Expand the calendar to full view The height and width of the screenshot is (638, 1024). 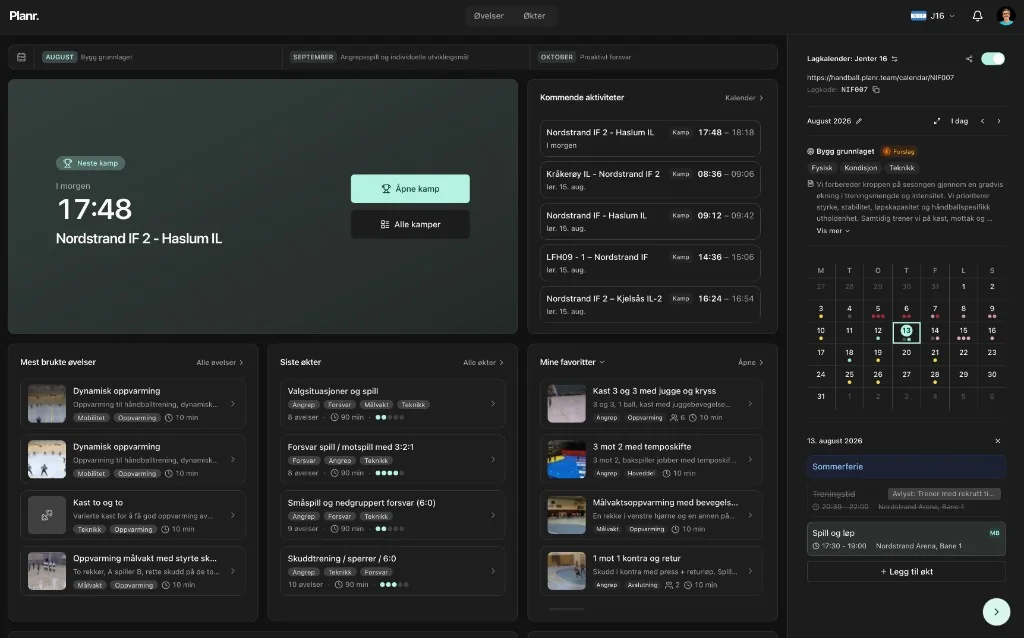[936, 121]
